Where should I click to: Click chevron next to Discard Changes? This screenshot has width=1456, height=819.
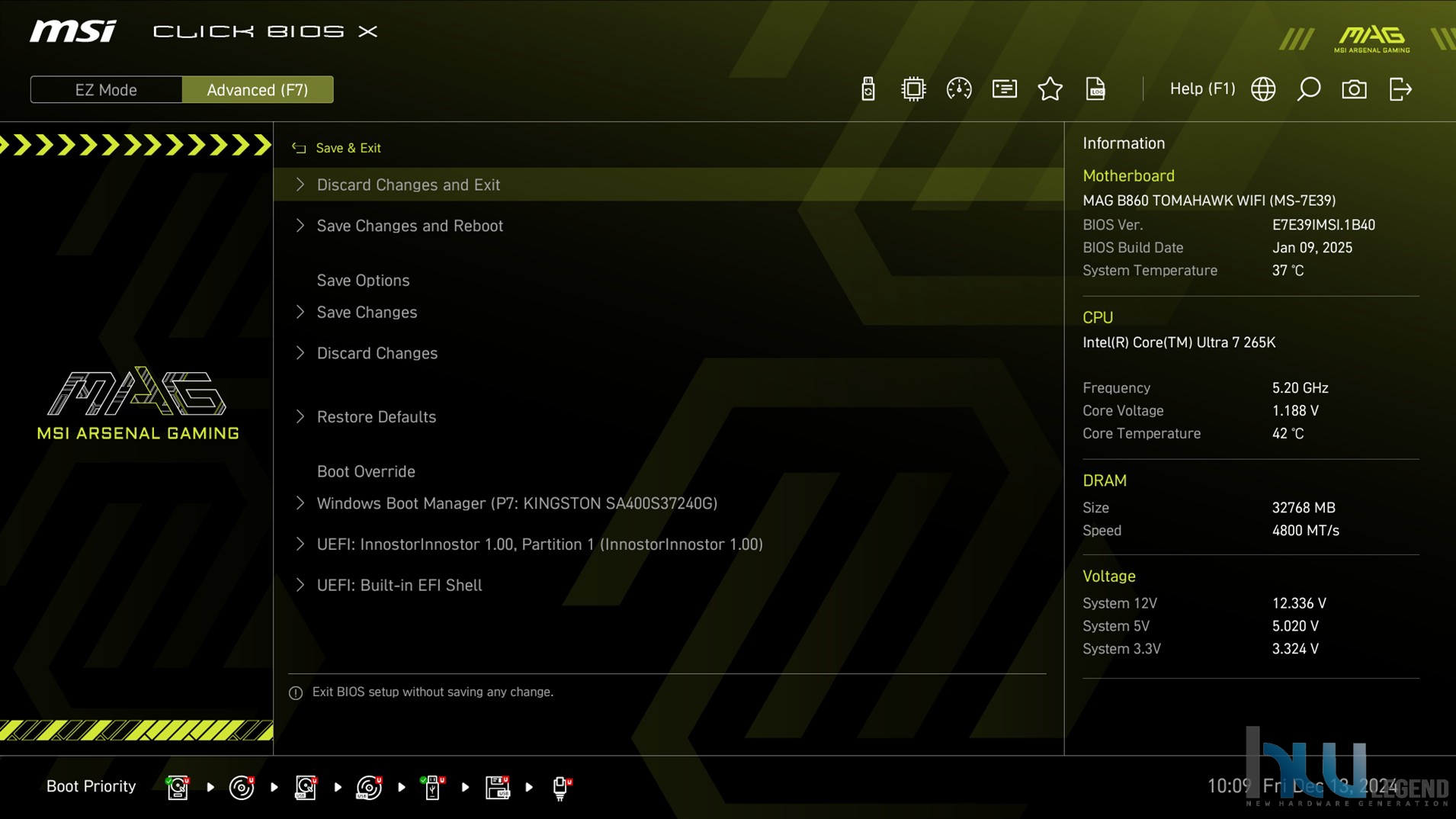point(300,353)
